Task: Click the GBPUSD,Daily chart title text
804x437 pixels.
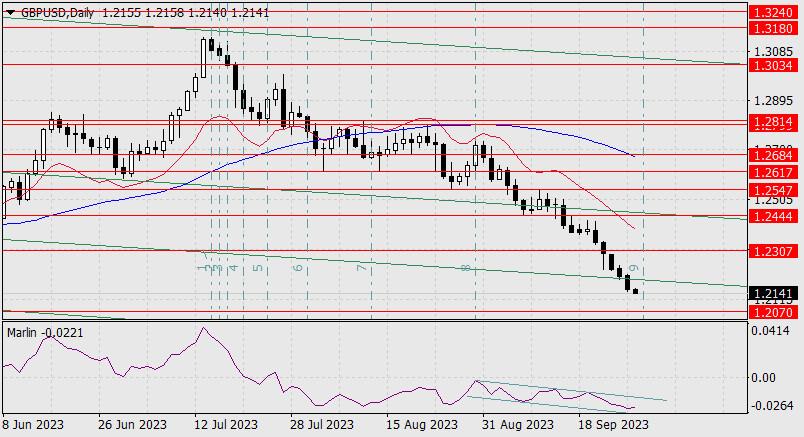Action: (57, 13)
